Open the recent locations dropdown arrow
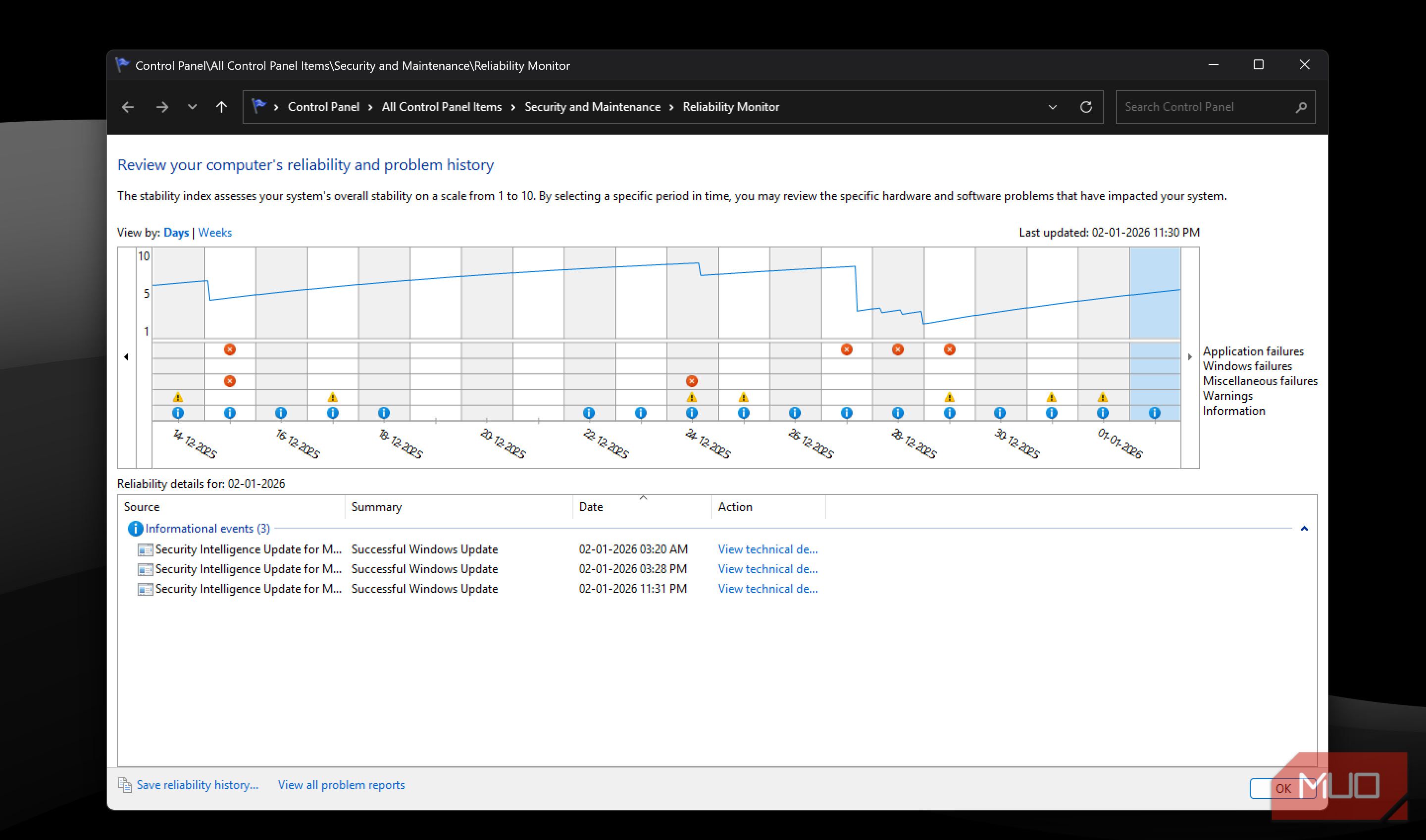 click(193, 107)
